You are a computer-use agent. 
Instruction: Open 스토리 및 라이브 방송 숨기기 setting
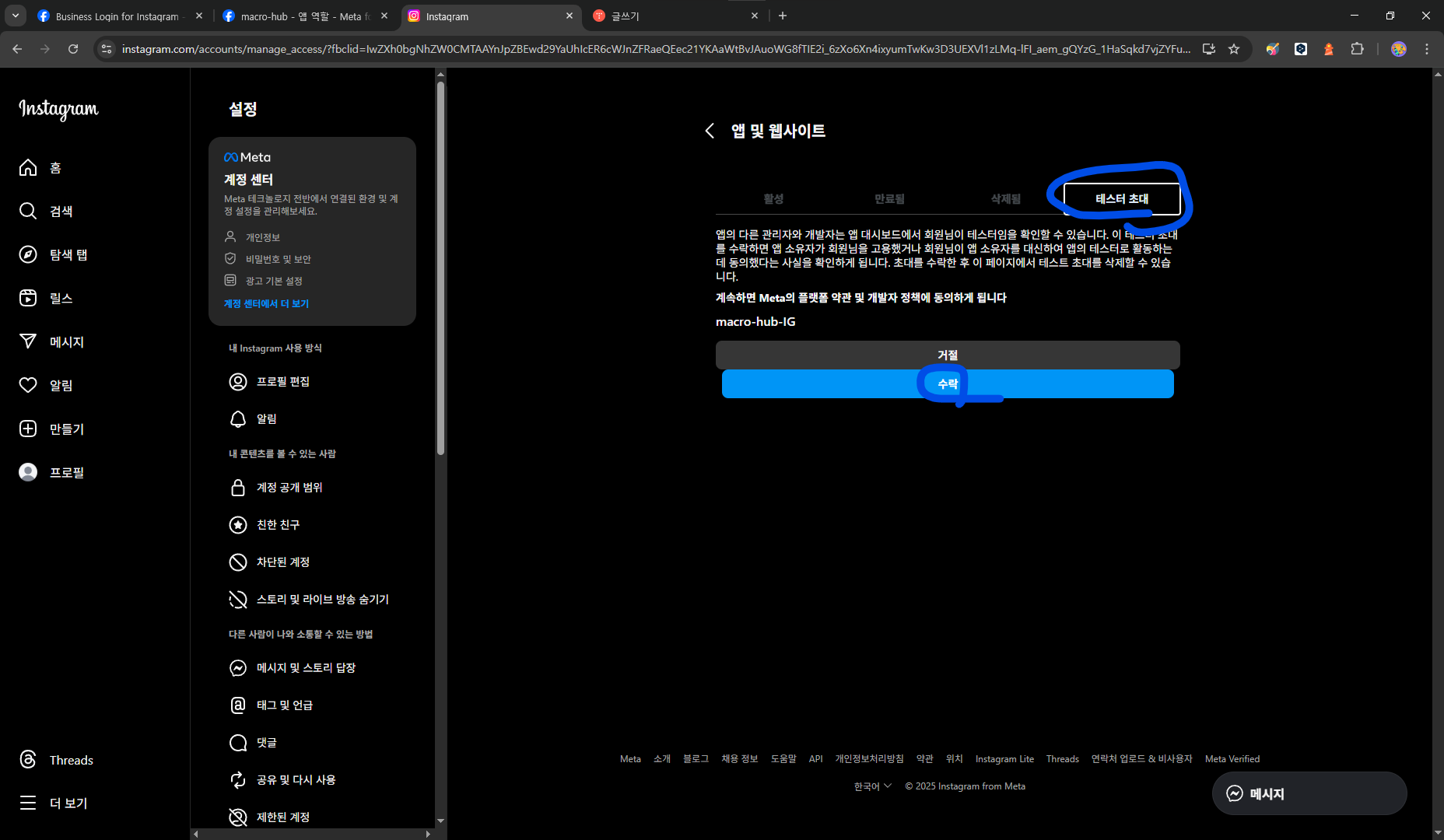(309, 600)
